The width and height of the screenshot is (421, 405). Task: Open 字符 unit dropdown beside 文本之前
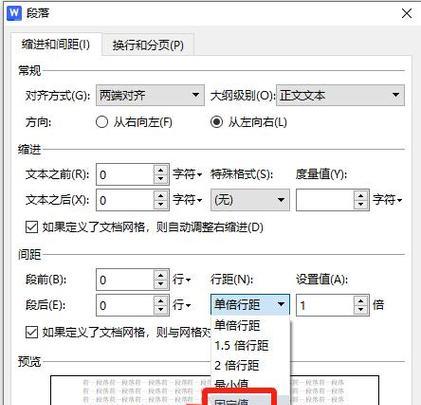pos(187,174)
